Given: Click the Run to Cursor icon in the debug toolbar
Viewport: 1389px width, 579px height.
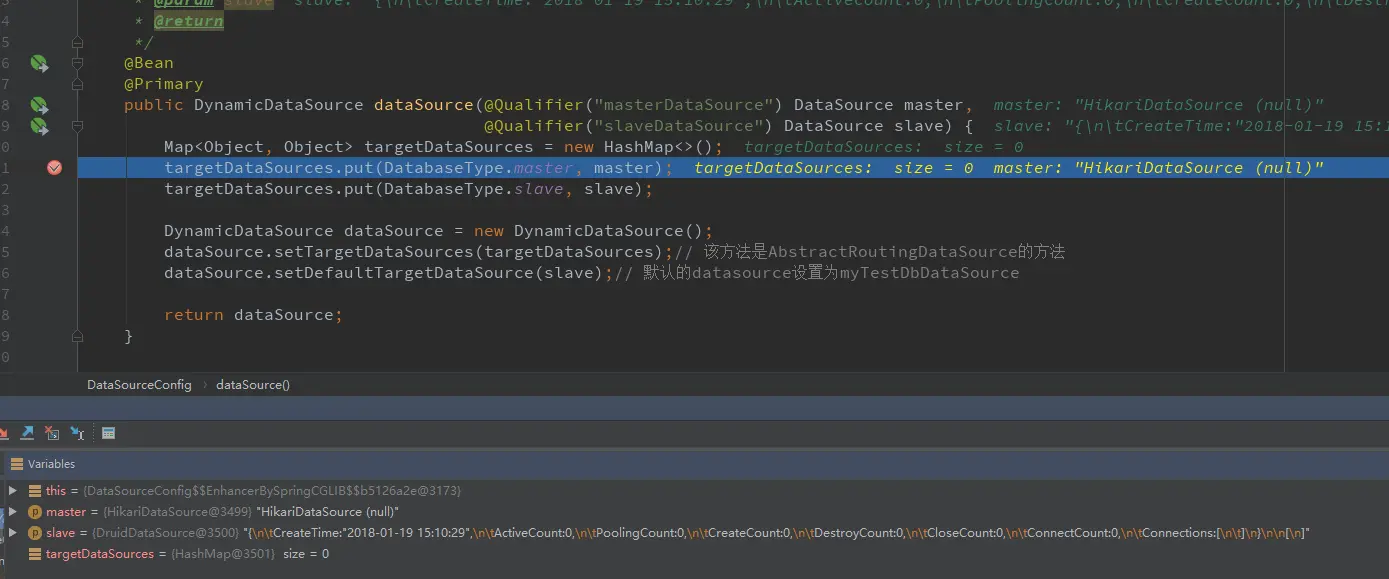Looking at the screenshot, I should [76, 433].
